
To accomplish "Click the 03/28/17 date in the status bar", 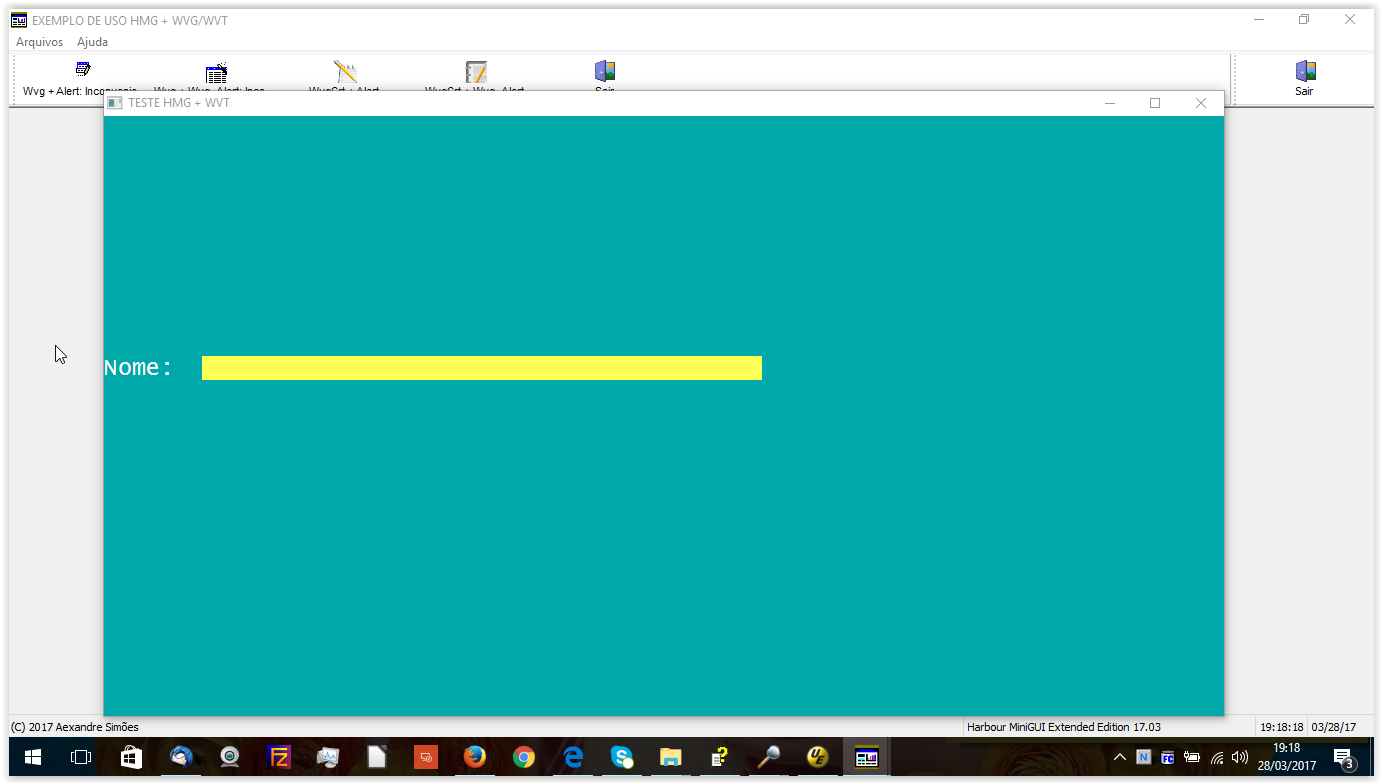I will click(x=1334, y=727).
